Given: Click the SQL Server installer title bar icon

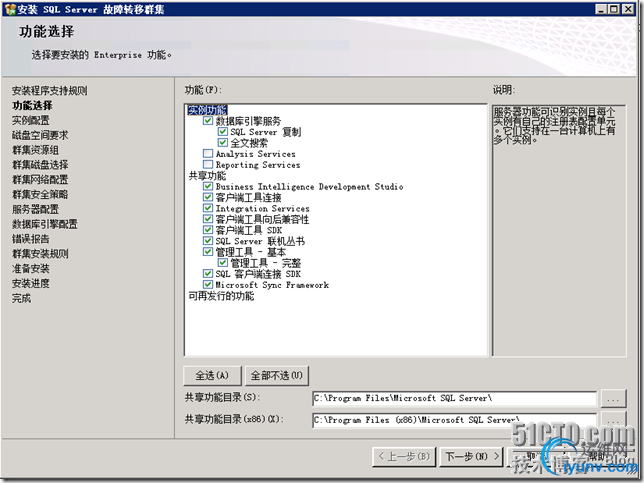Looking at the screenshot, I should click(10, 9).
